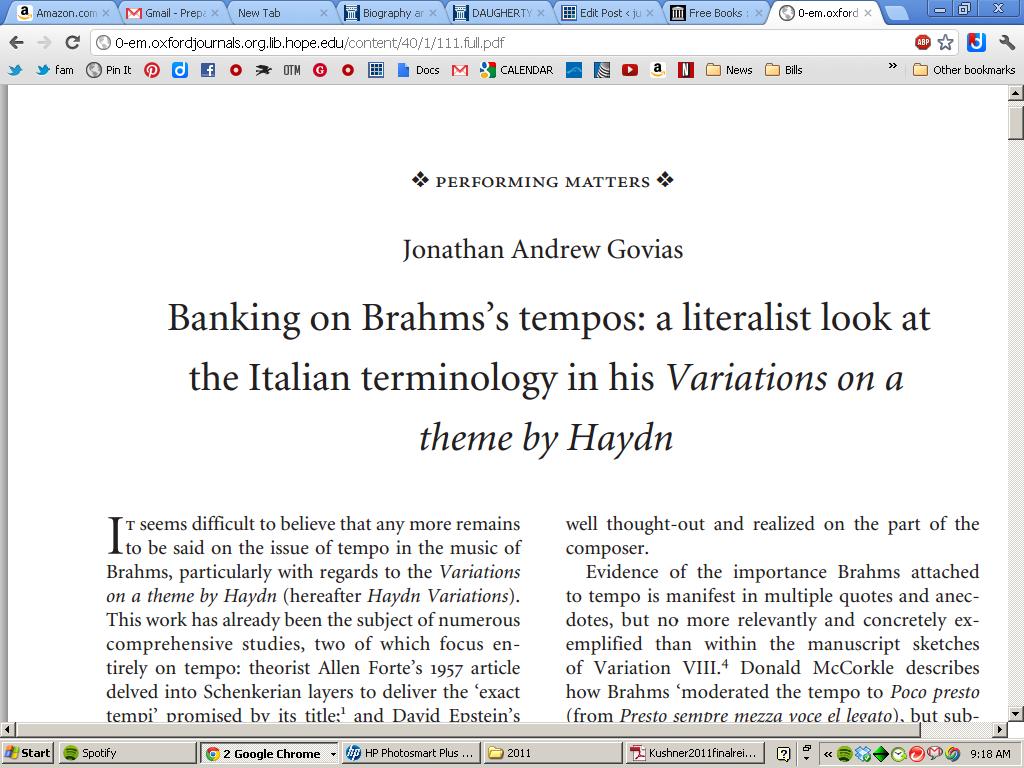Click the Pin It bookmarklet
The width and height of the screenshot is (1024, 768).
click(x=109, y=70)
